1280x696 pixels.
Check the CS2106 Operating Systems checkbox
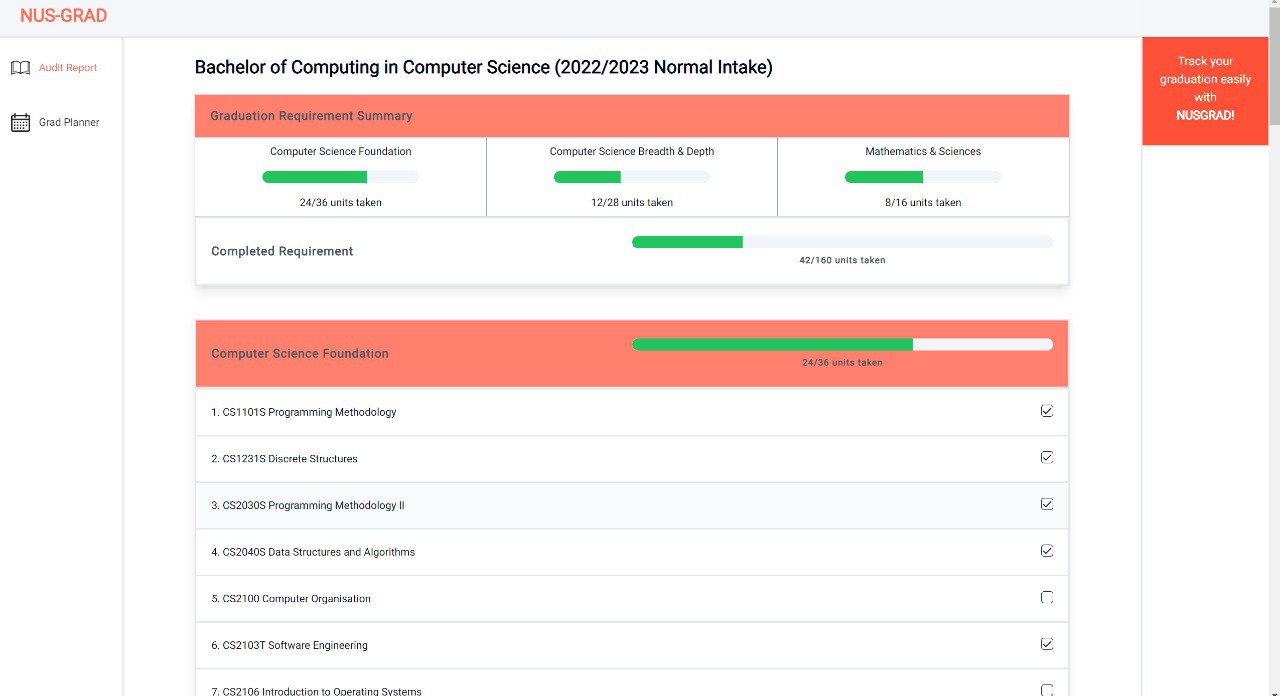tap(1047, 690)
